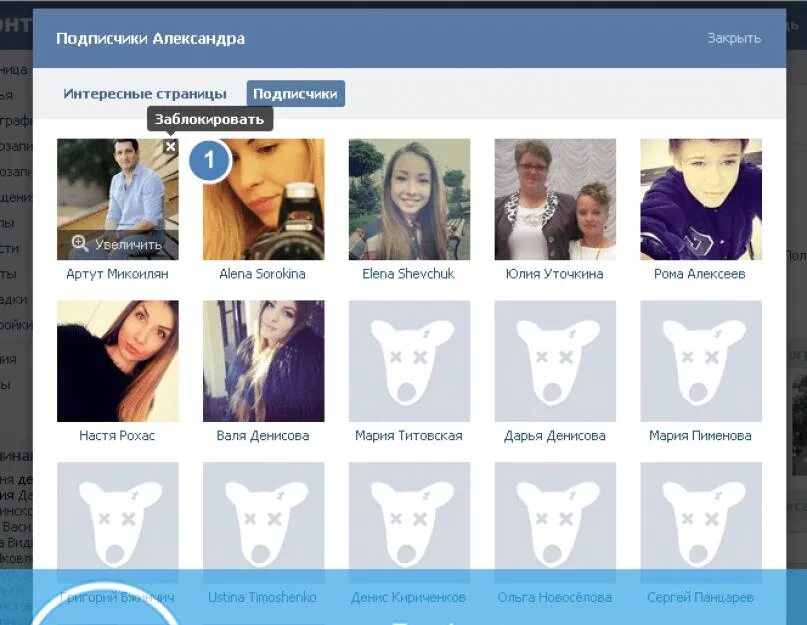The image size is (807, 625).
Task: Open Артут Микоилян profile photo
Action: 118,199
